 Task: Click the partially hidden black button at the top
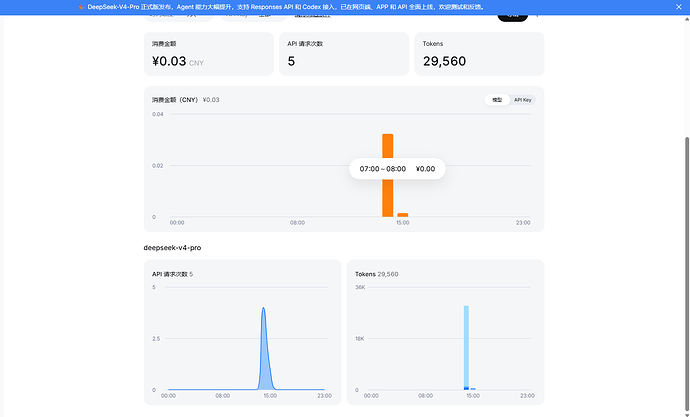(513, 18)
